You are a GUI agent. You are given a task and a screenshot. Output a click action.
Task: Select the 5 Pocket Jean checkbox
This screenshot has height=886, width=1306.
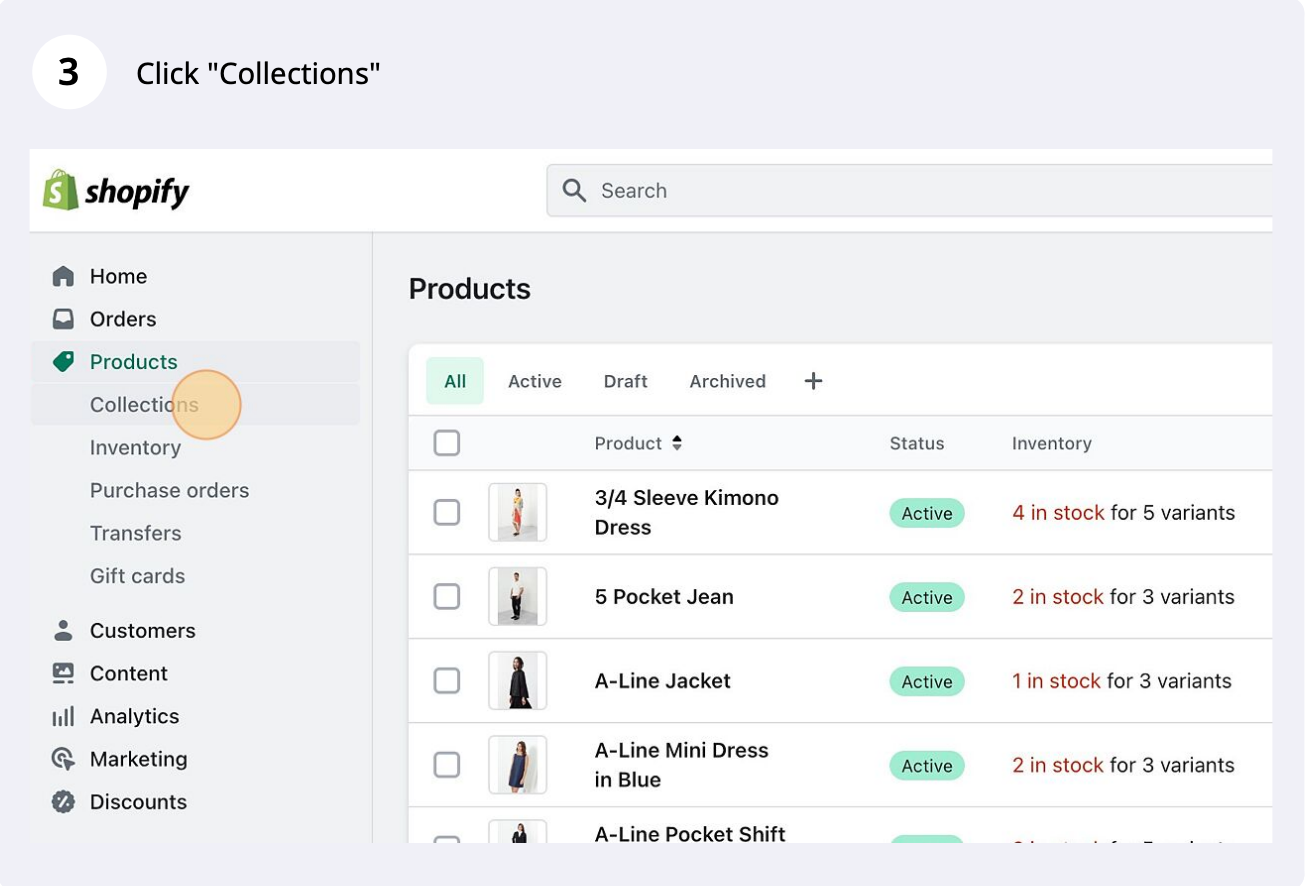pos(447,596)
